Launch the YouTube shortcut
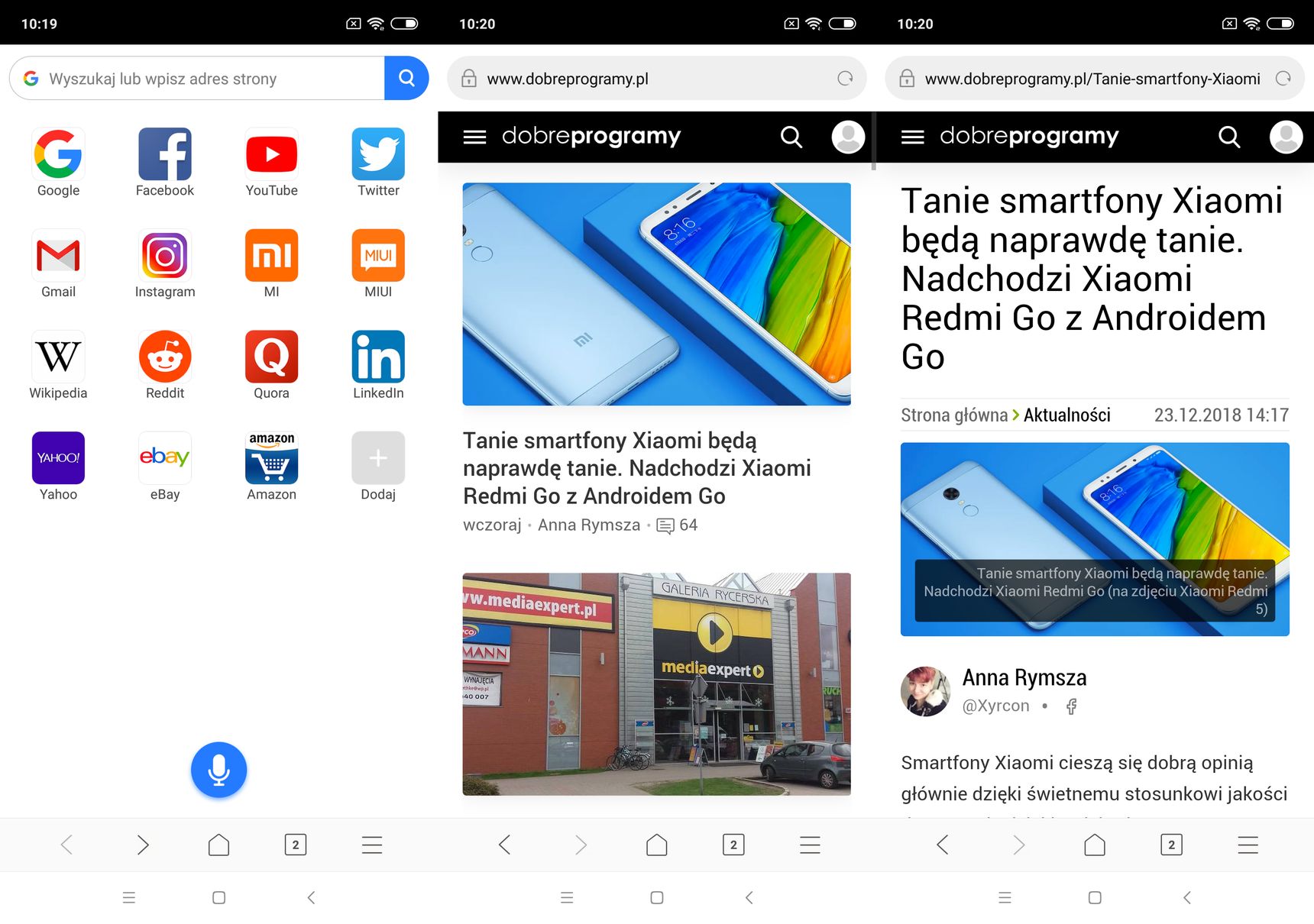Viewport: 1314px width, 924px height. (271, 153)
